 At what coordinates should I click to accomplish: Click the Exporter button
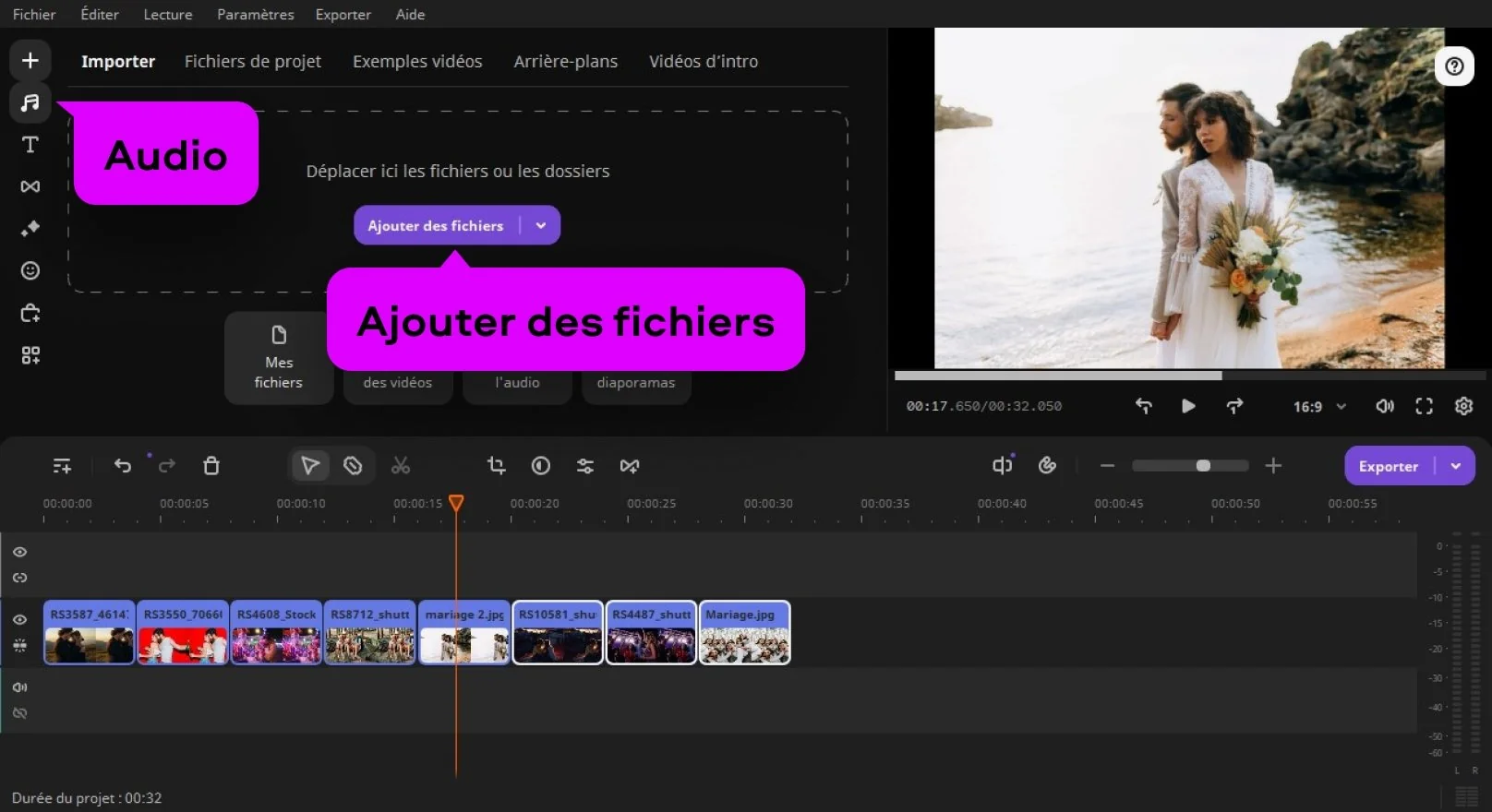[x=1387, y=466]
